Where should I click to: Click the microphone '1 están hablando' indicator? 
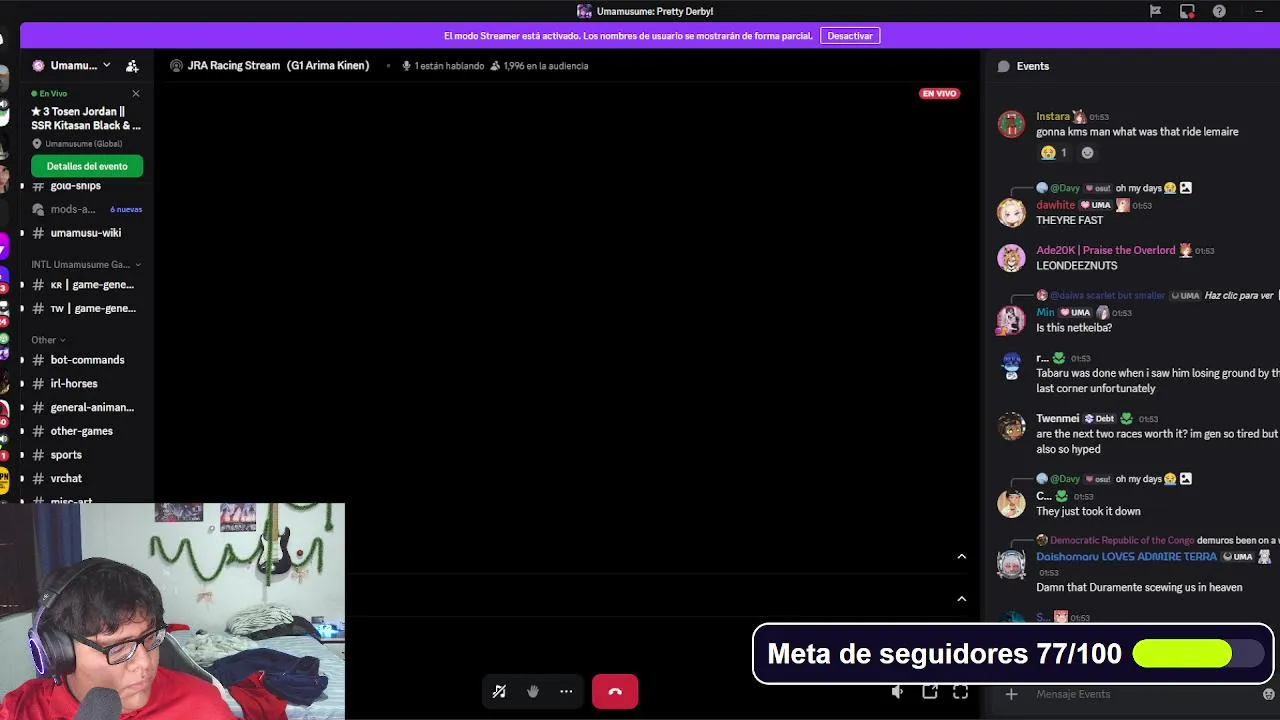(x=443, y=66)
